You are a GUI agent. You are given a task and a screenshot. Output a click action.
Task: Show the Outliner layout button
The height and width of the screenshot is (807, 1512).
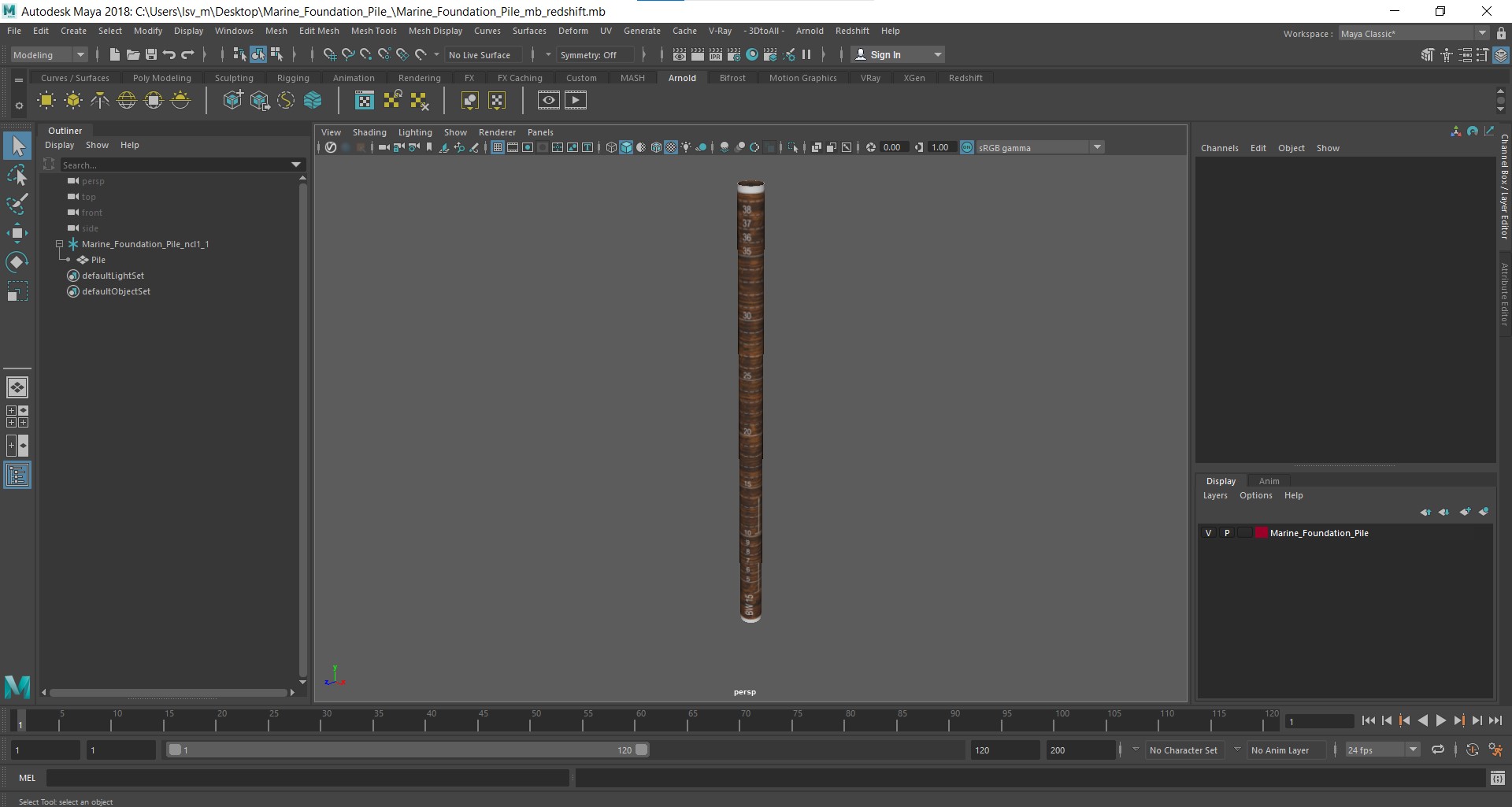coord(17,475)
